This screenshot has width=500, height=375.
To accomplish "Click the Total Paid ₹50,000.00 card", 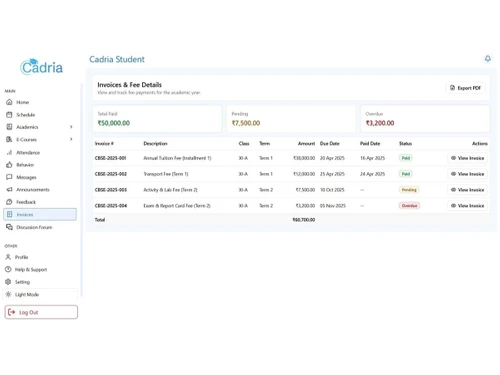I will (x=157, y=119).
